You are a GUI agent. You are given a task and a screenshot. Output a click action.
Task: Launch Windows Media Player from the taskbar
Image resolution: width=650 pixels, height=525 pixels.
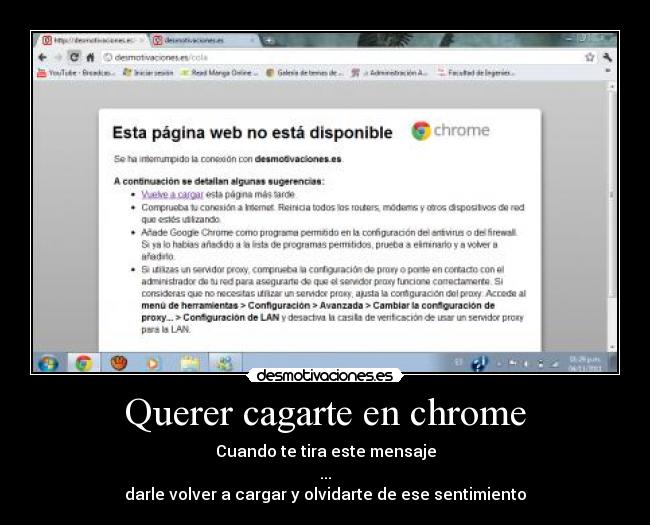coord(153,363)
